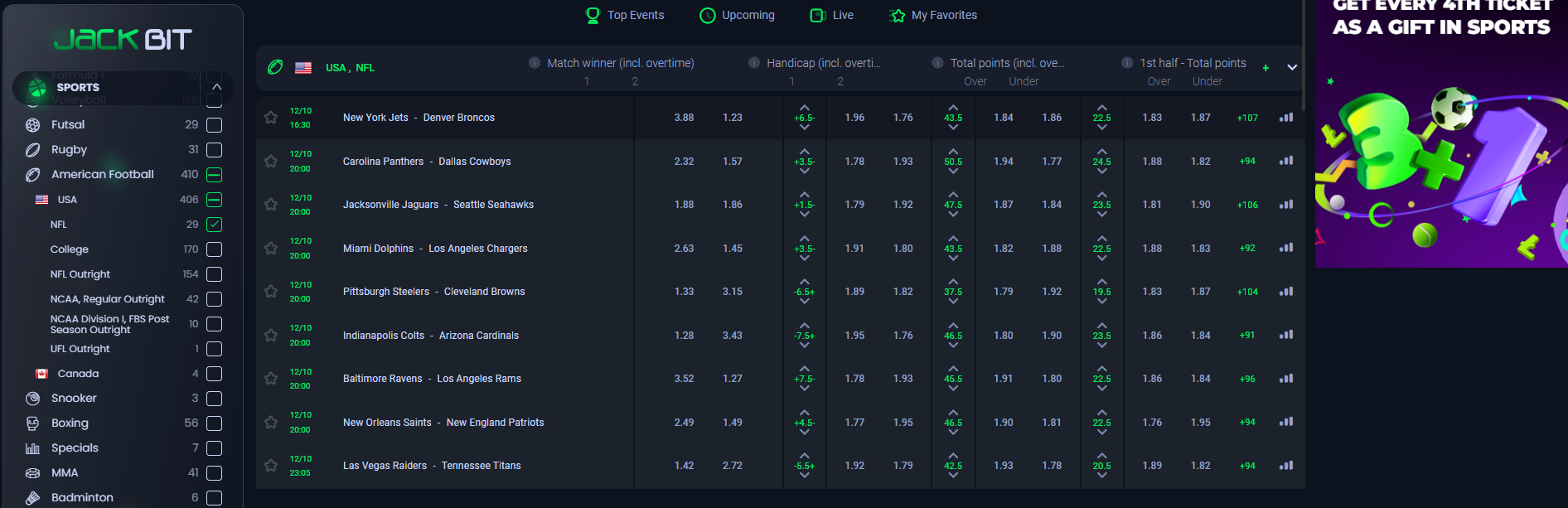Viewport: 1568px width, 508px height.
Task: Switch to the Upcoming tab
Action: click(738, 15)
